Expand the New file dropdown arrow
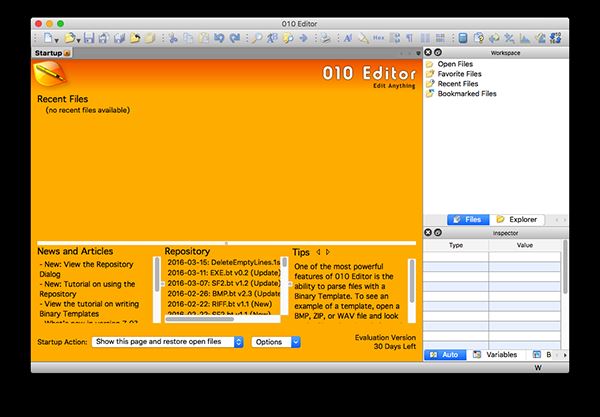The image size is (600, 417). (56, 40)
